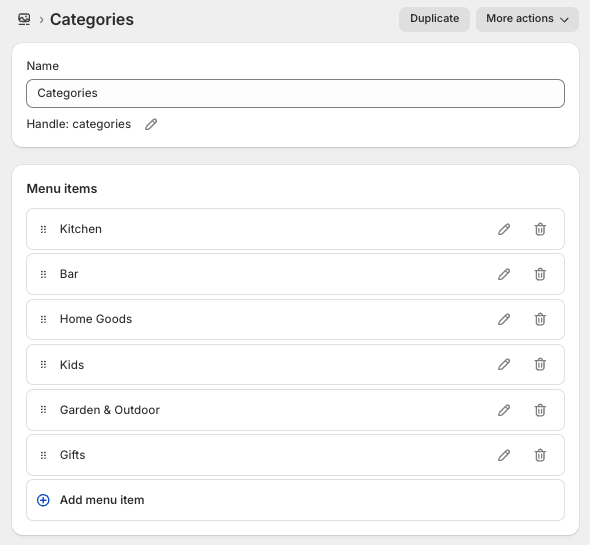Click the Kids label text
Image resolution: width=590 pixels, height=545 pixels.
click(72, 365)
